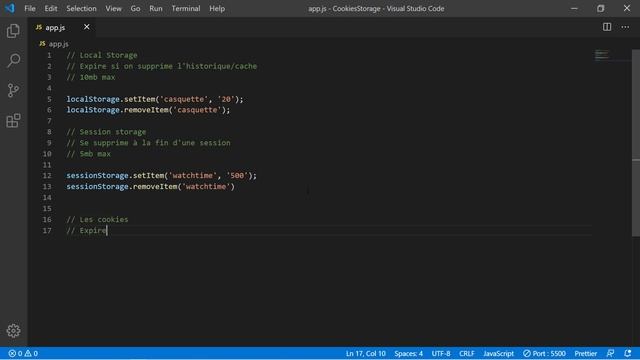This screenshot has width=640, height=360.
Task: Open the Edit menu
Action: [51, 8]
